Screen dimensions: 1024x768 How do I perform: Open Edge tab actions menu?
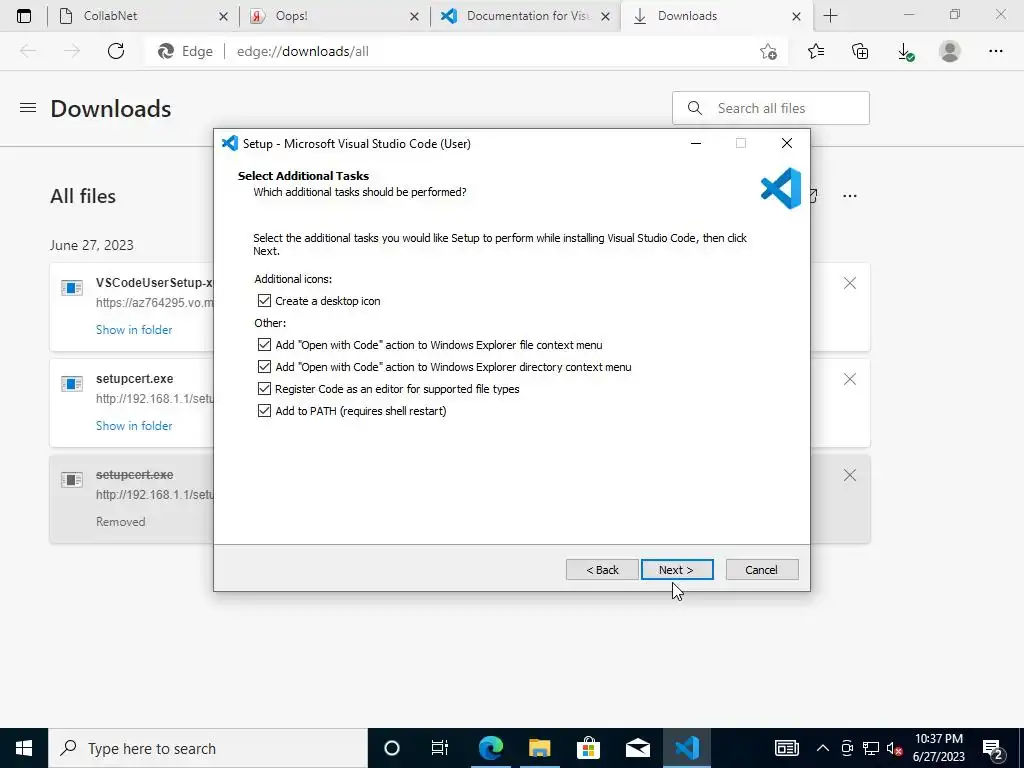(x=24, y=16)
